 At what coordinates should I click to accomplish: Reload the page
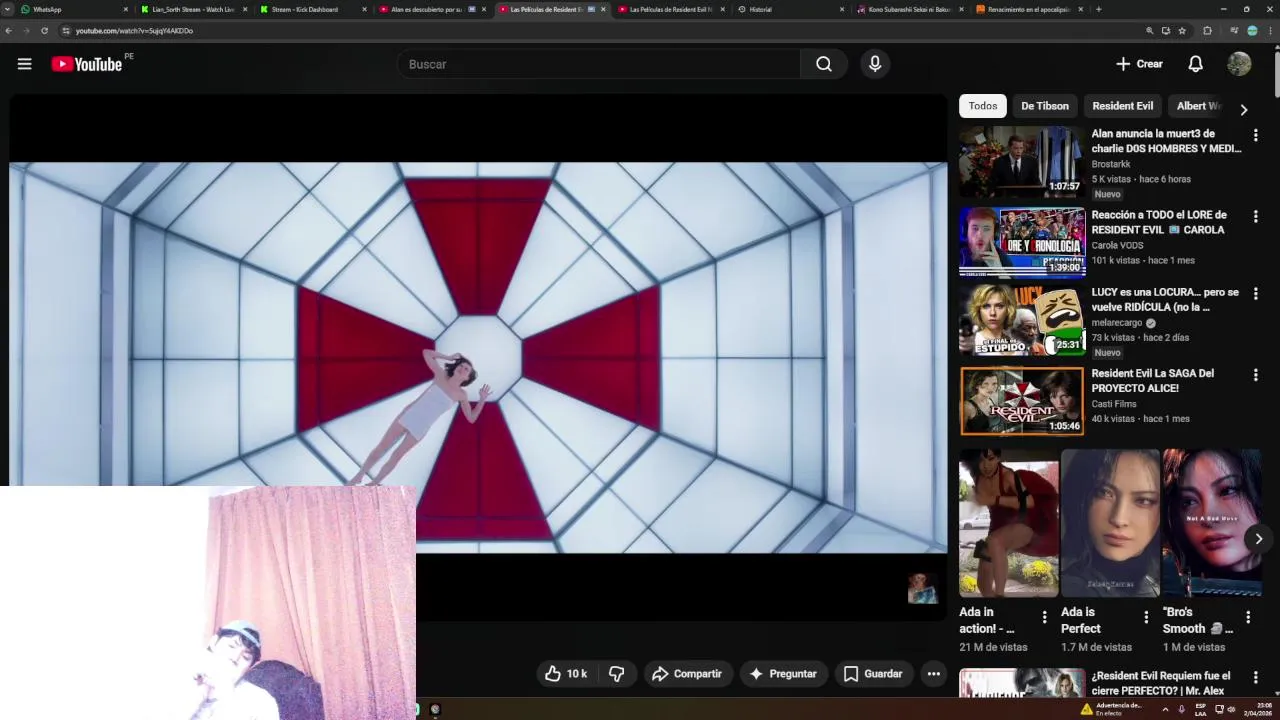coord(44,31)
